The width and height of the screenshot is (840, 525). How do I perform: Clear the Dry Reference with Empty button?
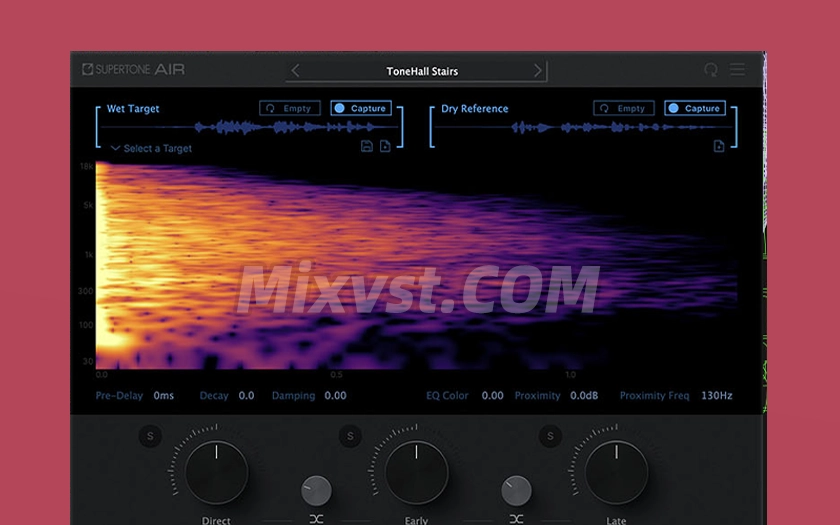624,108
